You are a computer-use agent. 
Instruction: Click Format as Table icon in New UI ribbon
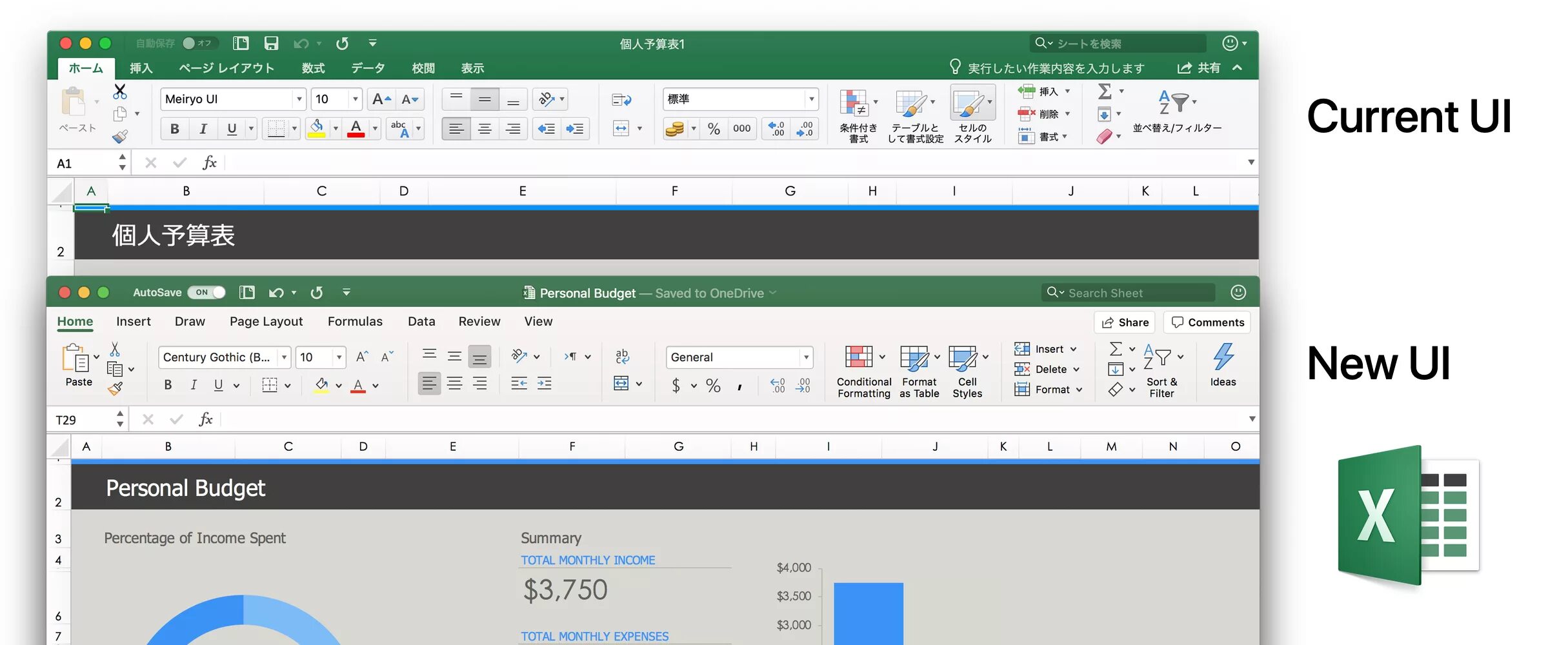tap(914, 358)
